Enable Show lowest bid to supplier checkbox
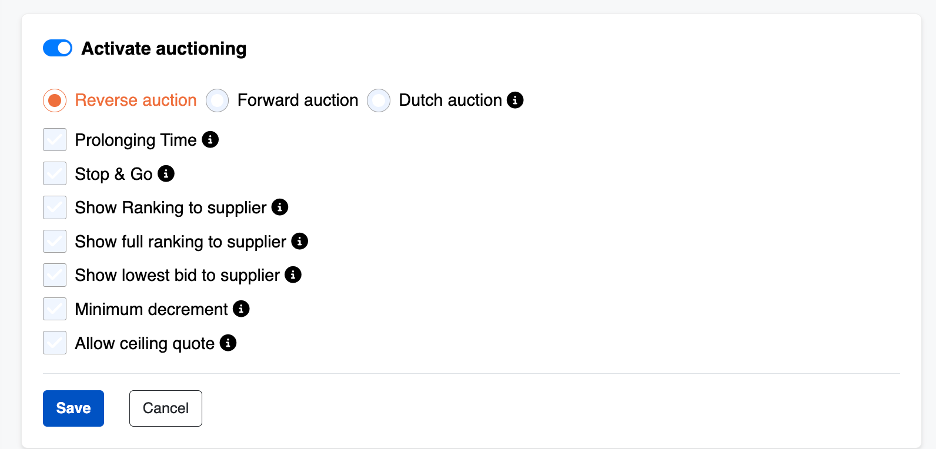This screenshot has width=936, height=450. point(55,275)
